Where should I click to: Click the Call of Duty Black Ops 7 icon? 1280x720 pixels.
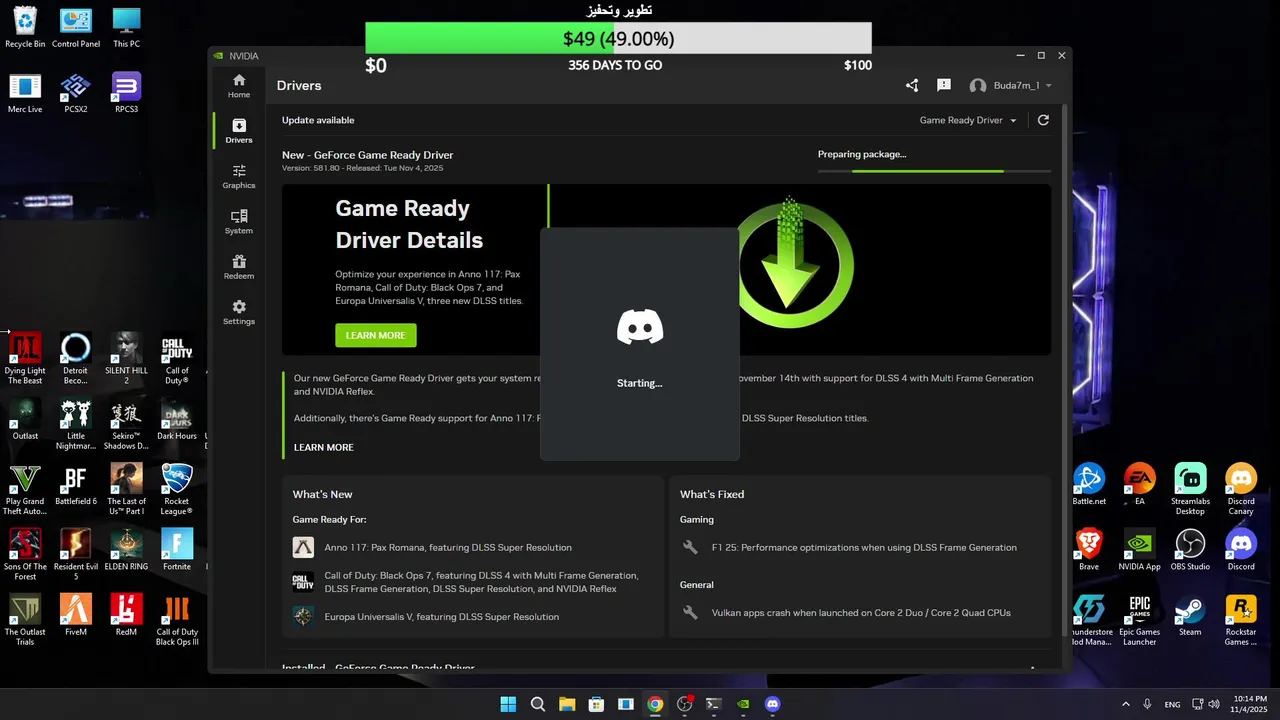point(303,582)
